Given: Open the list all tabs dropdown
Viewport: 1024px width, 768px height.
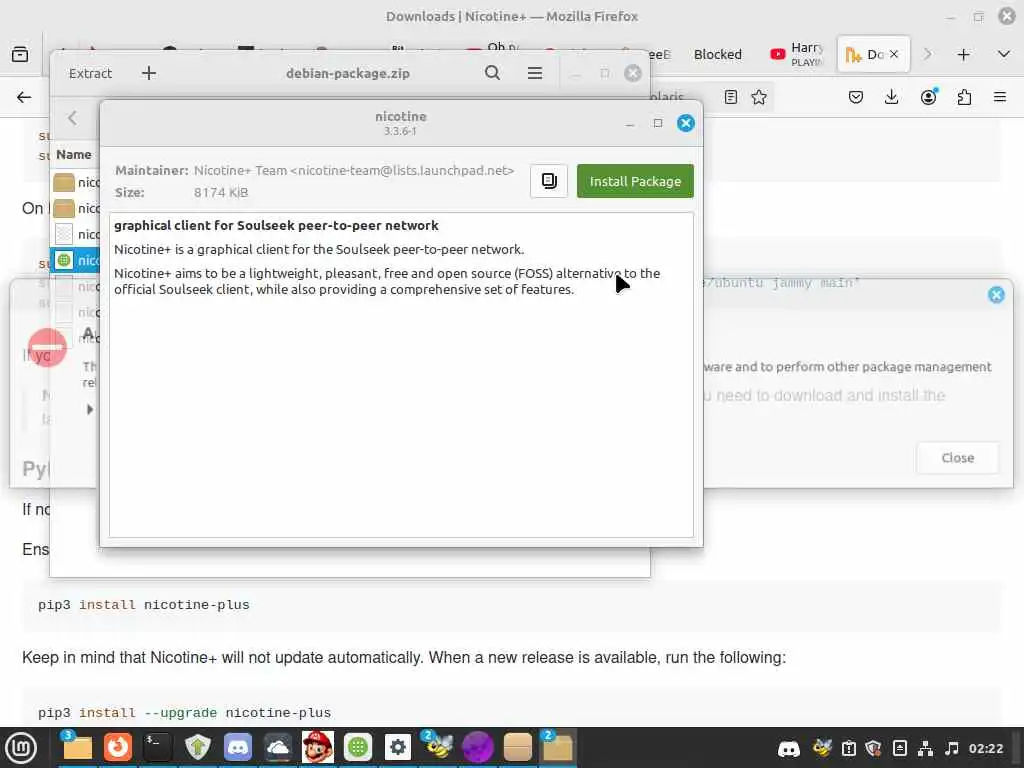Looking at the screenshot, I should [x=1004, y=54].
